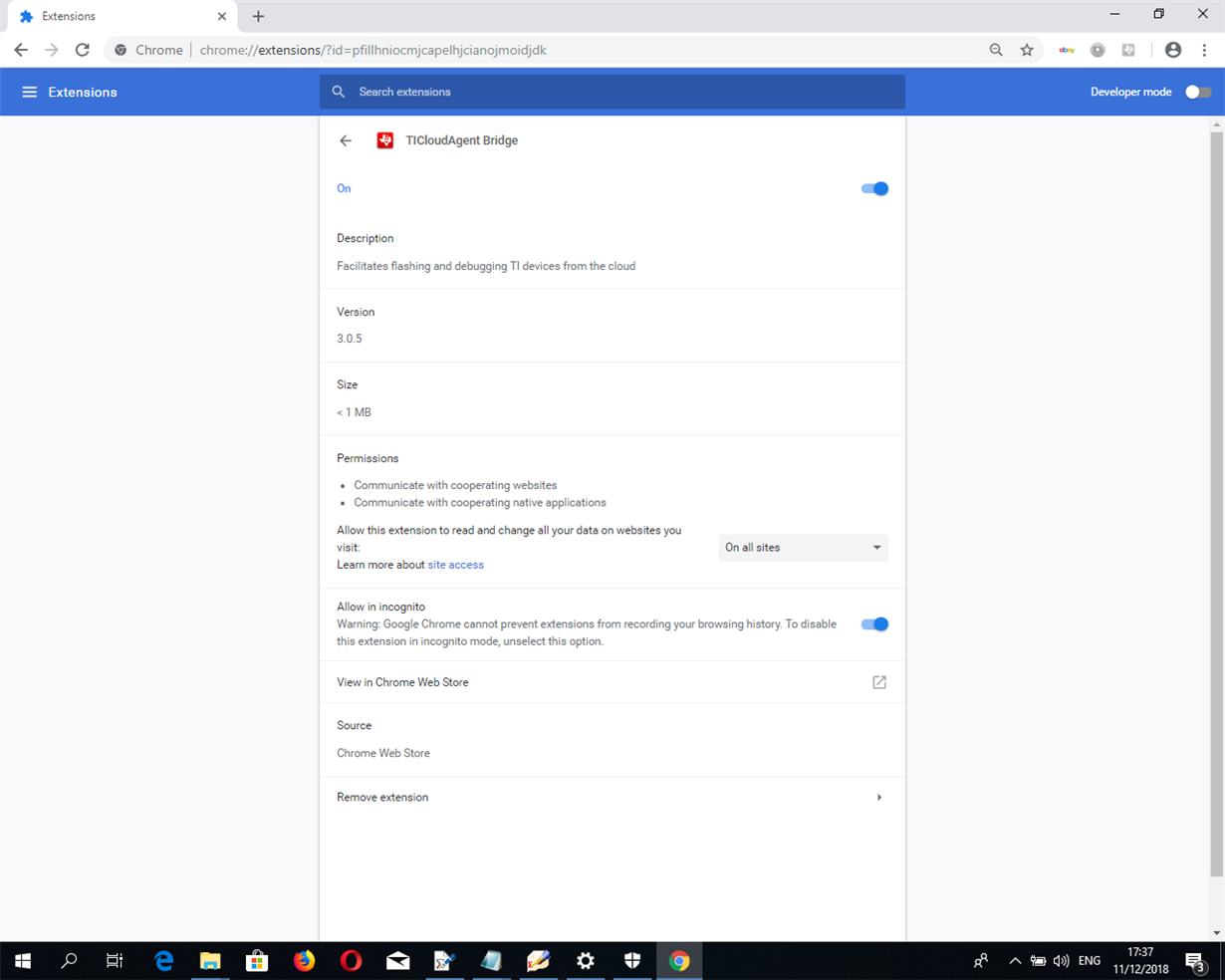This screenshot has height=980, width=1225.
Task: Select the Extensions browser tab
Action: pos(121,17)
